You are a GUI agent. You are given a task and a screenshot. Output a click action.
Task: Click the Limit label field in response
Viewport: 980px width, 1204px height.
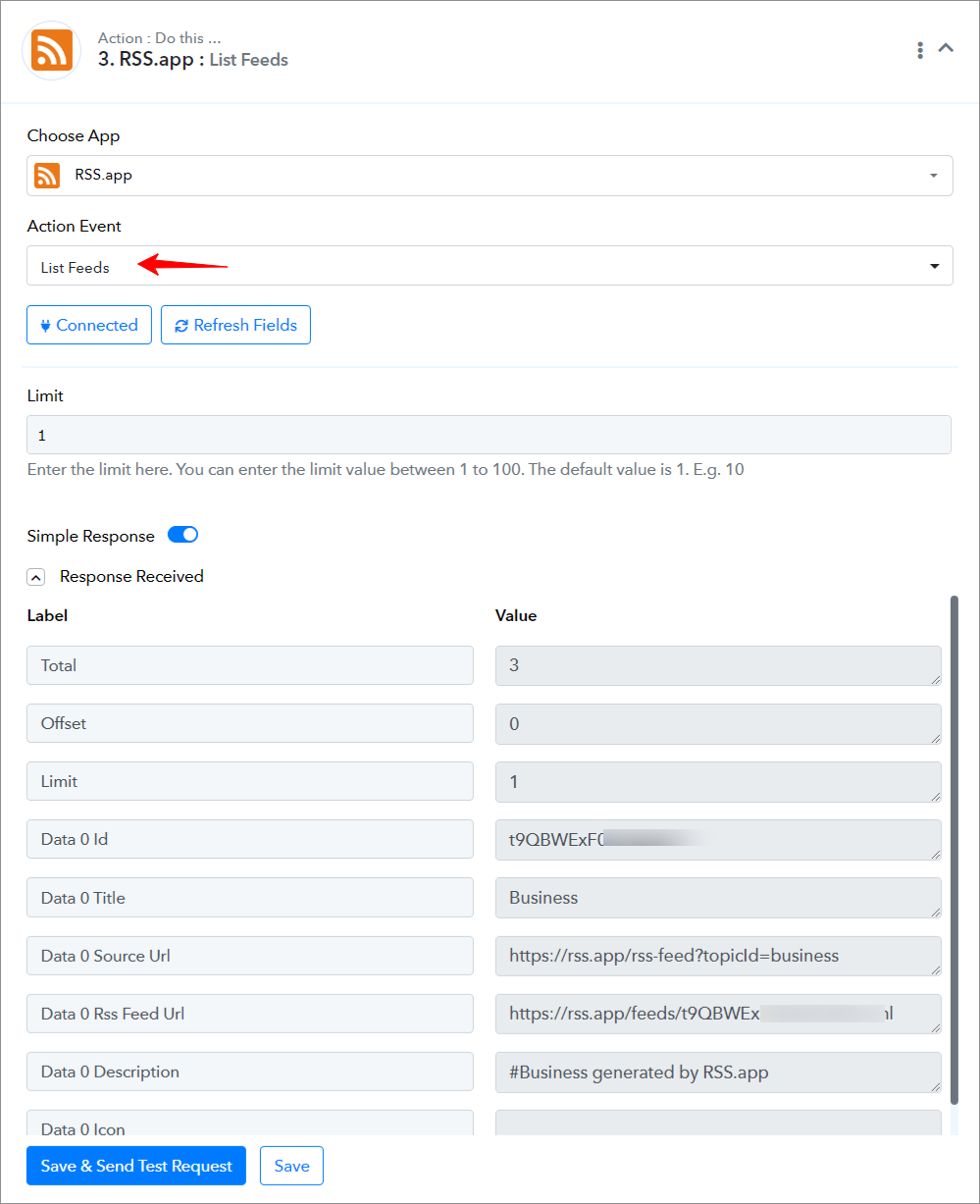tap(250, 781)
